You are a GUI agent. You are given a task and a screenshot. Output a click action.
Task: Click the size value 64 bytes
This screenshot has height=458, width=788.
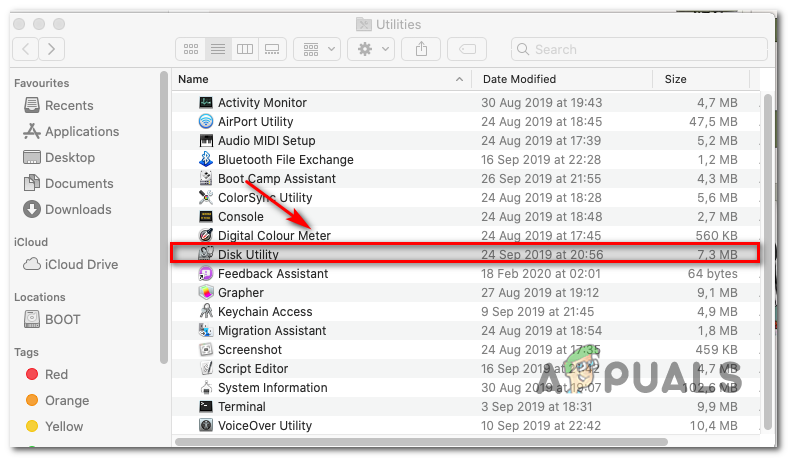pyautogui.click(x=713, y=273)
